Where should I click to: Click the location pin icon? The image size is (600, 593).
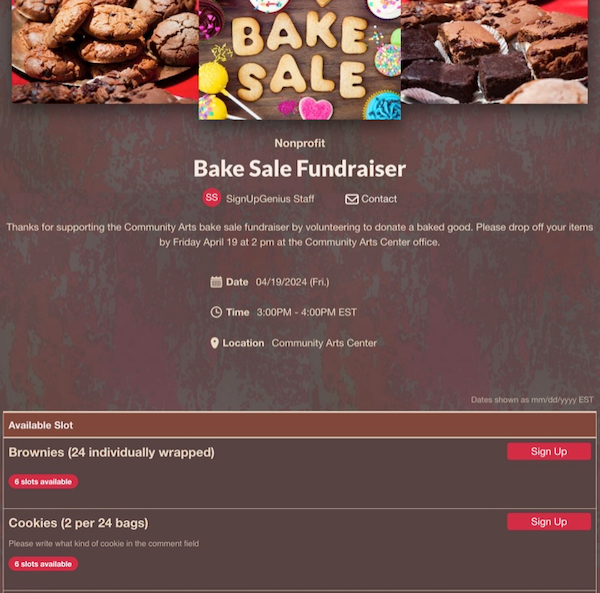click(215, 343)
